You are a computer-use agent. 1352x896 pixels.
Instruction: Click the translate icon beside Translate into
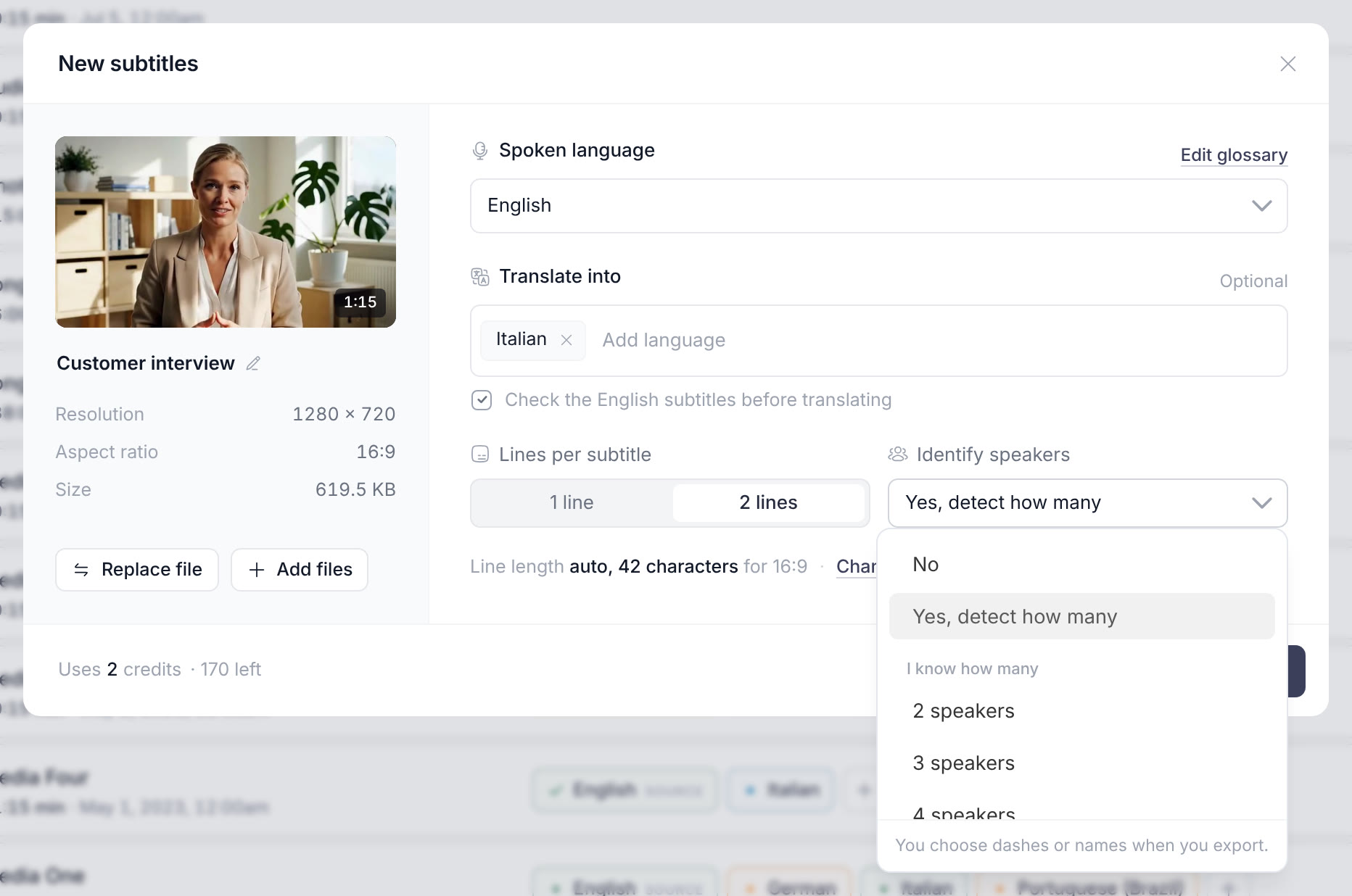click(479, 276)
